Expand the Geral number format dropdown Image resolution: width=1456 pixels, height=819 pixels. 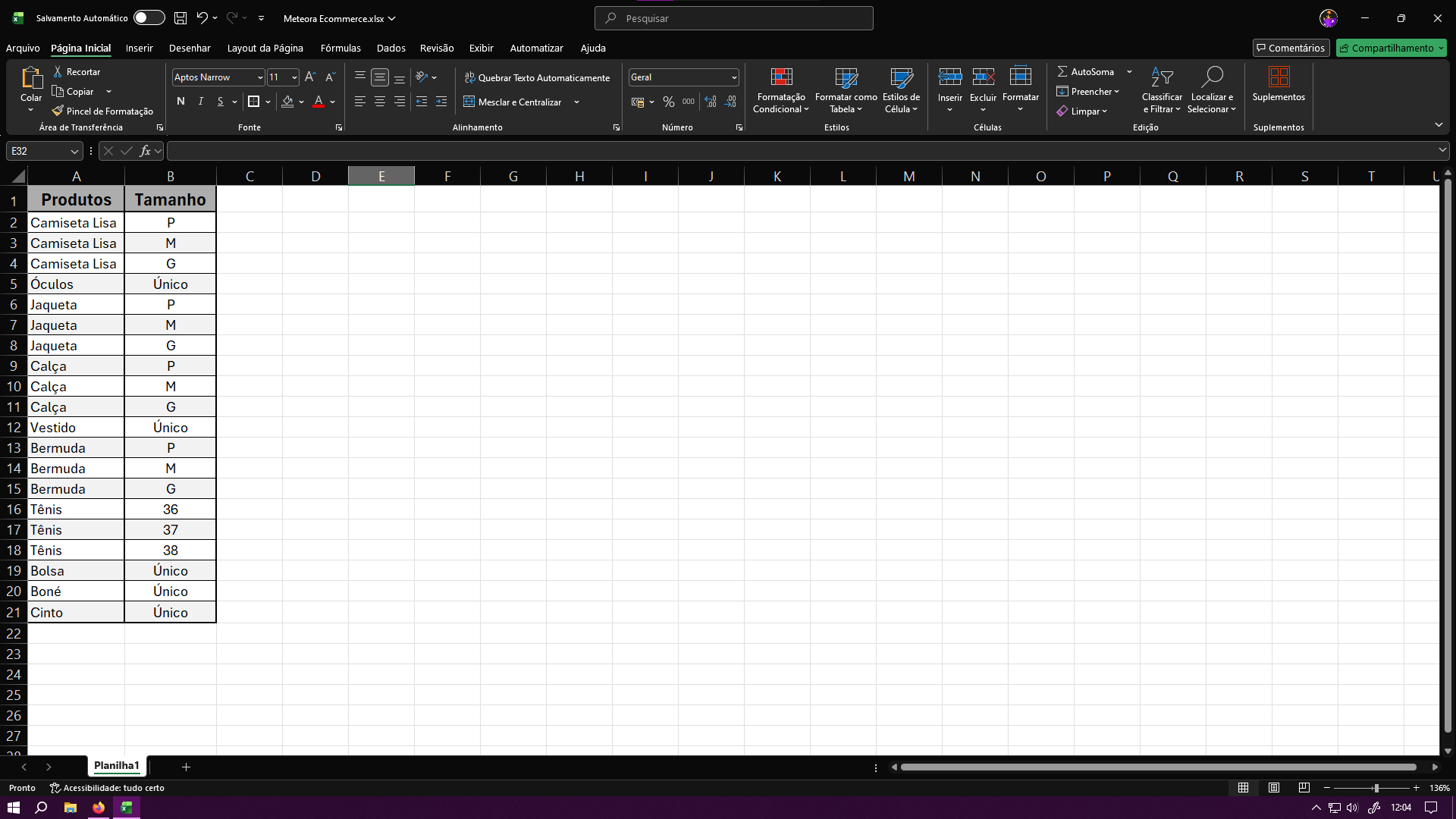click(733, 77)
